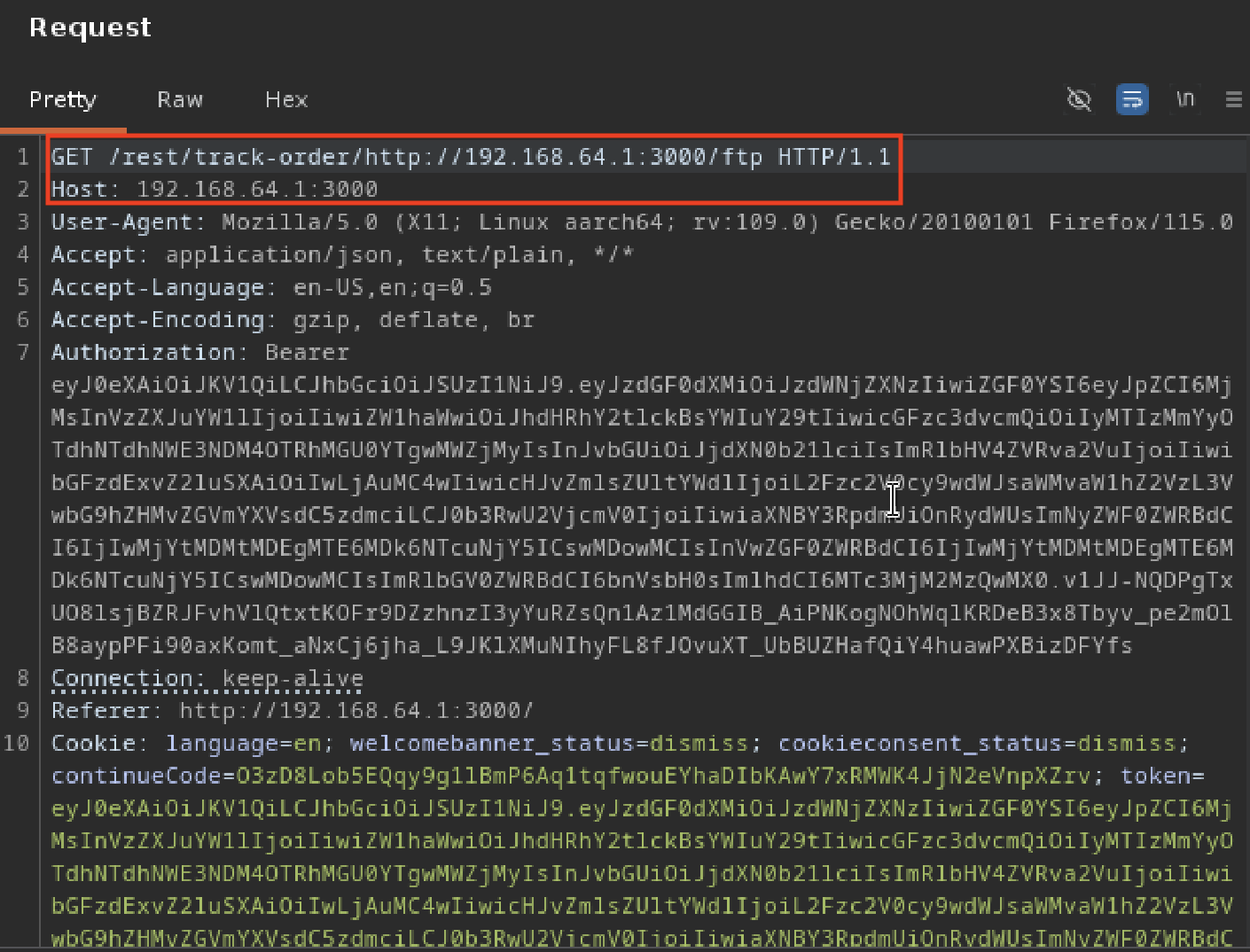Viewport: 1250px width, 952px height.
Task: Toggle the hide-eye visibility icon
Action: click(1079, 99)
